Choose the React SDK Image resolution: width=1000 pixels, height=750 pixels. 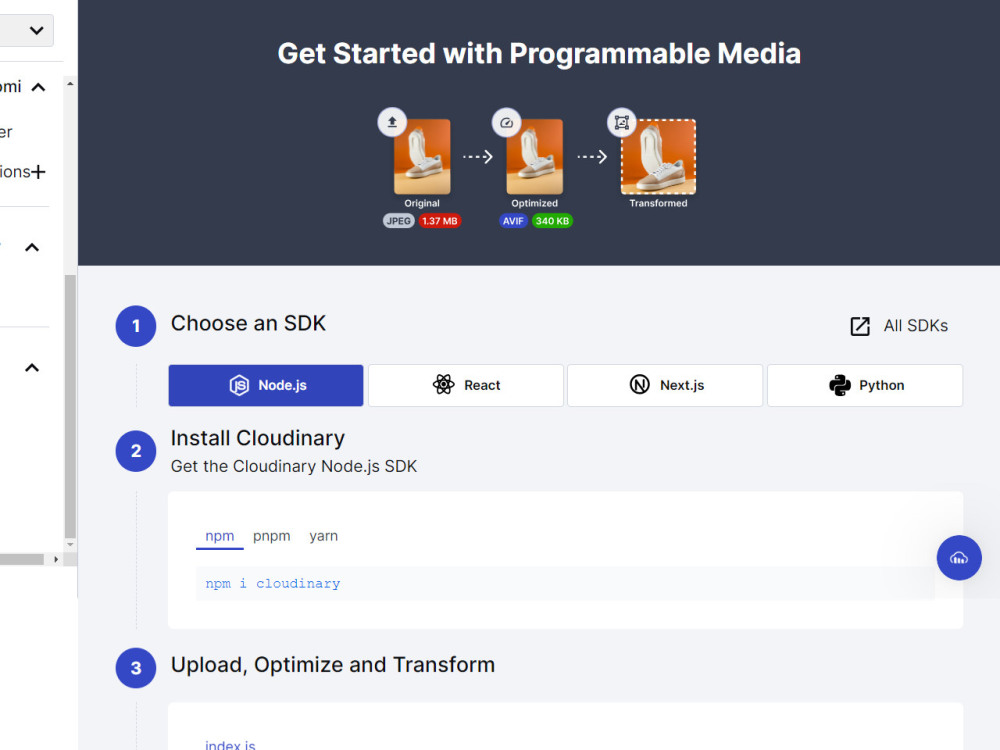[x=465, y=384]
